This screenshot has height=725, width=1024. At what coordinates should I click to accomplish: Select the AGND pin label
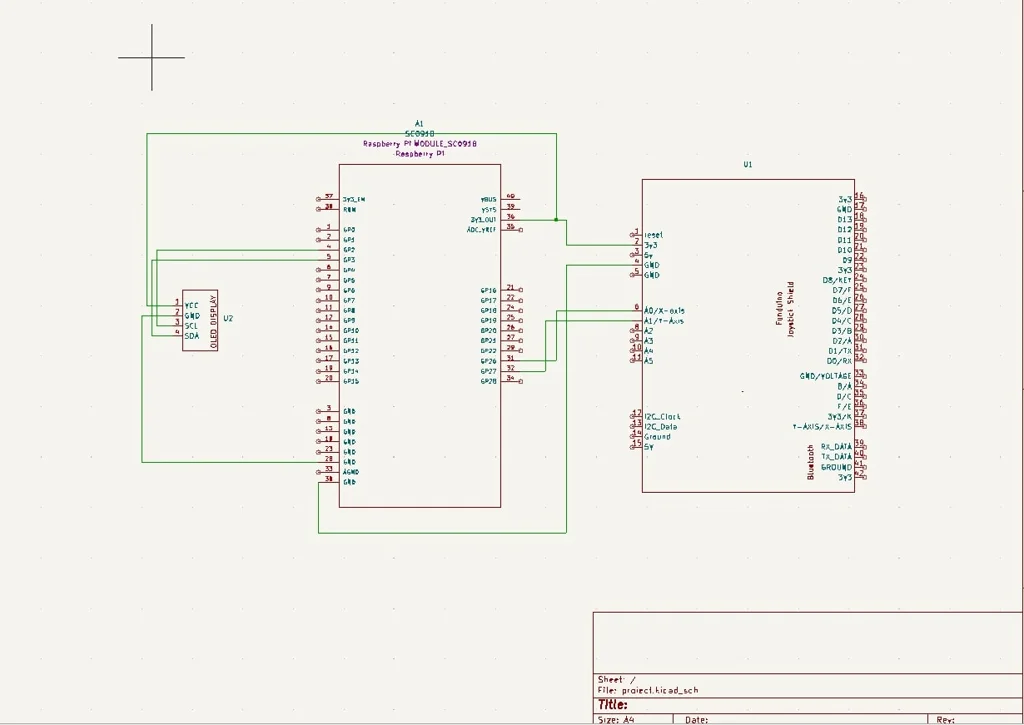tap(351, 472)
